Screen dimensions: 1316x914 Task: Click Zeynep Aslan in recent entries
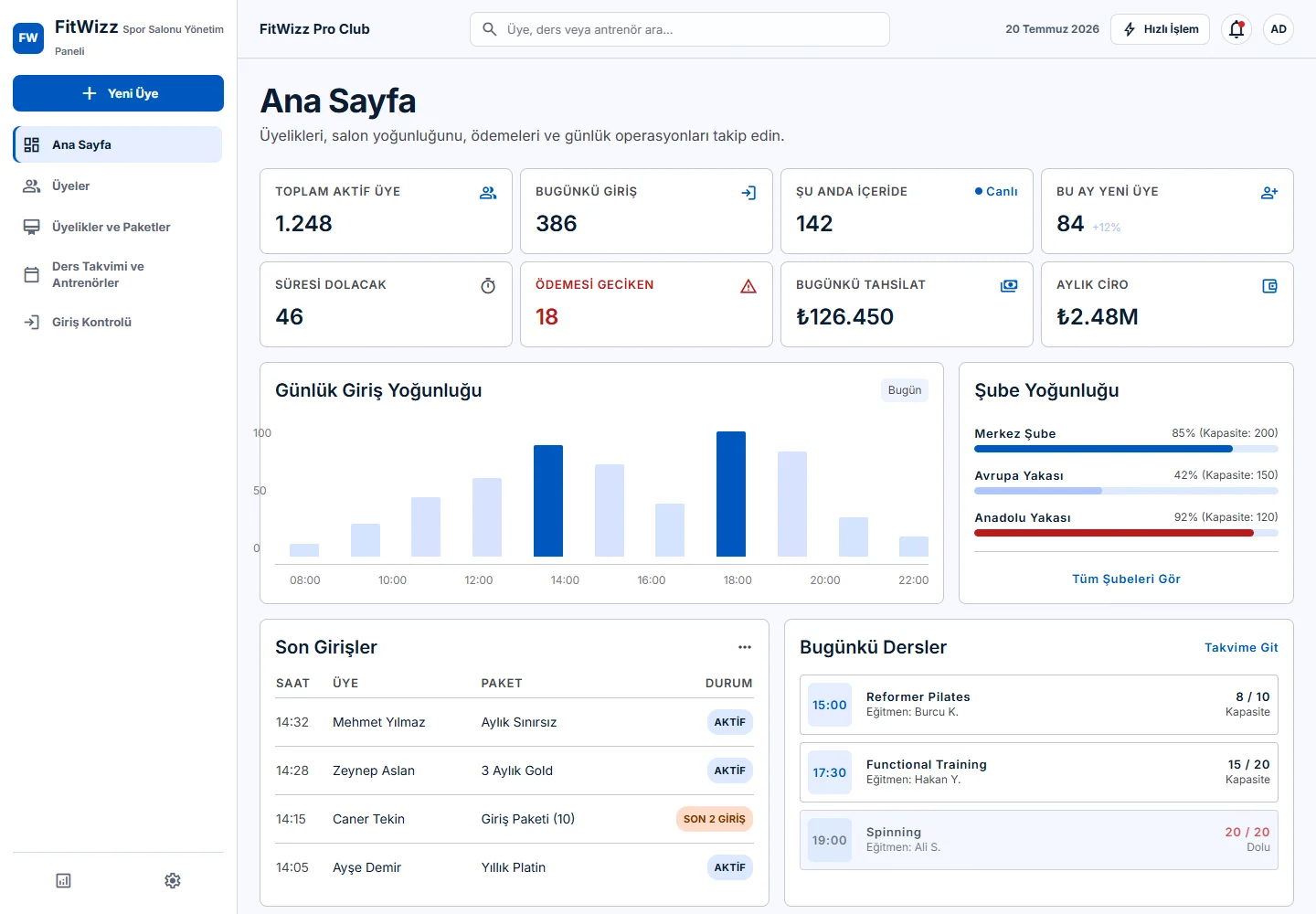(x=374, y=771)
